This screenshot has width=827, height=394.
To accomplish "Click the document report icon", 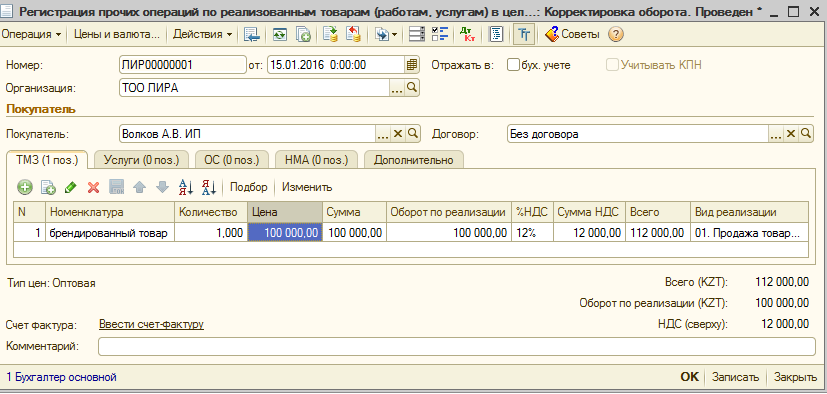I will 496,35.
